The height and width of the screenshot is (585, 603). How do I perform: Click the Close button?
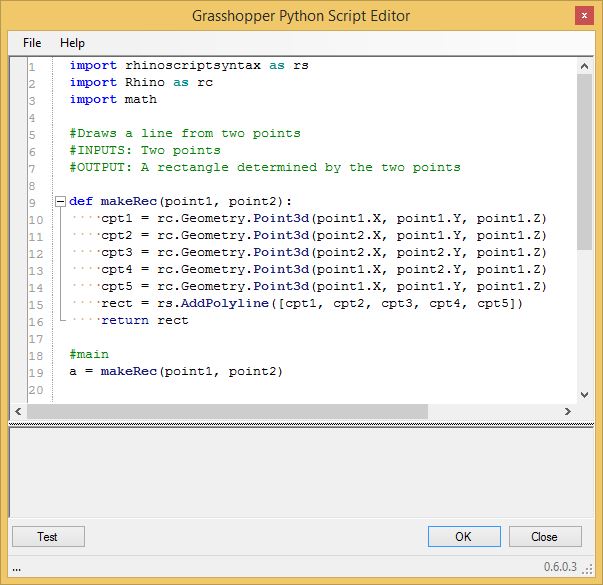click(x=545, y=537)
